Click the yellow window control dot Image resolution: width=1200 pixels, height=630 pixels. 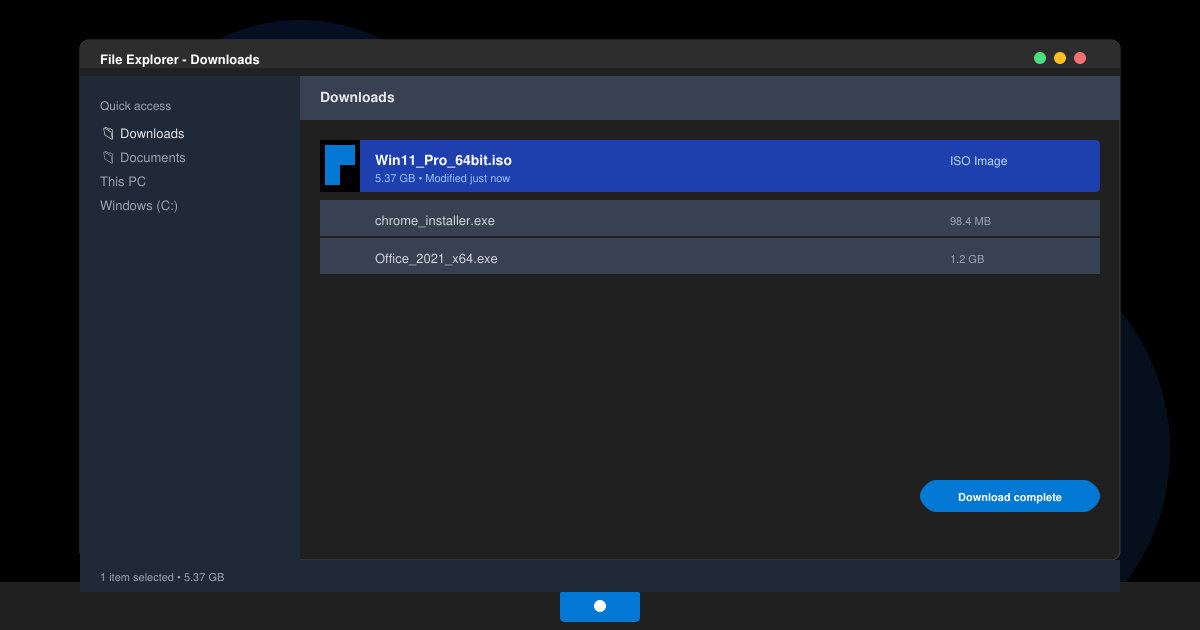coord(1060,58)
